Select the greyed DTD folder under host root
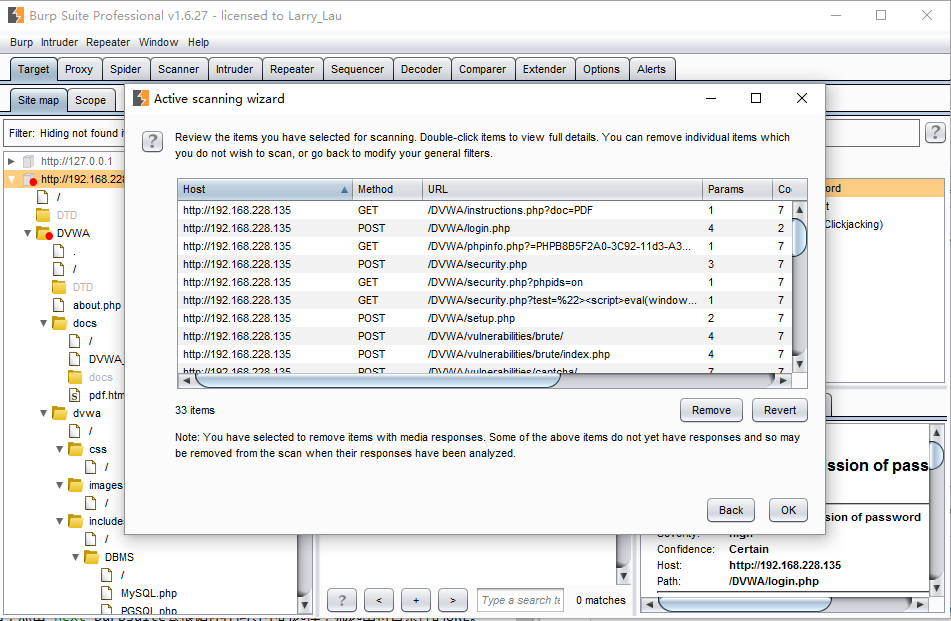951x621 pixels. pyautogui.click(x=43, y=215)
